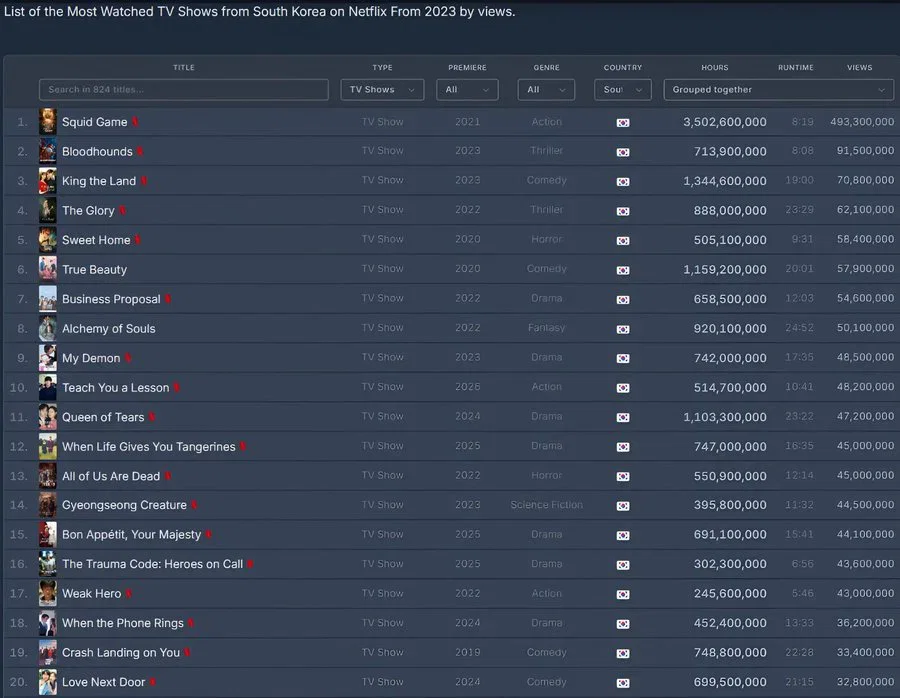Click the 1,344,600,000 hours value
Screen dimensions: 900x698
coord(724,181)
